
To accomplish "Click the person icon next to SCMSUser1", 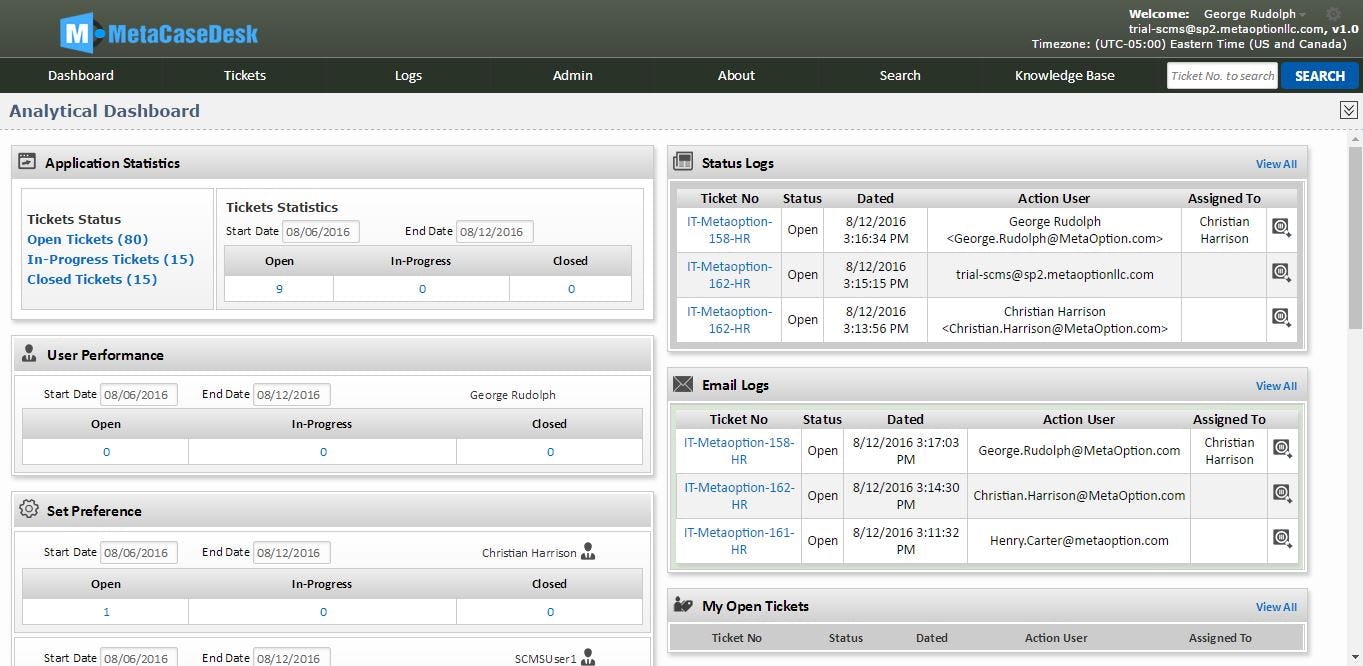I will [588, 657].
